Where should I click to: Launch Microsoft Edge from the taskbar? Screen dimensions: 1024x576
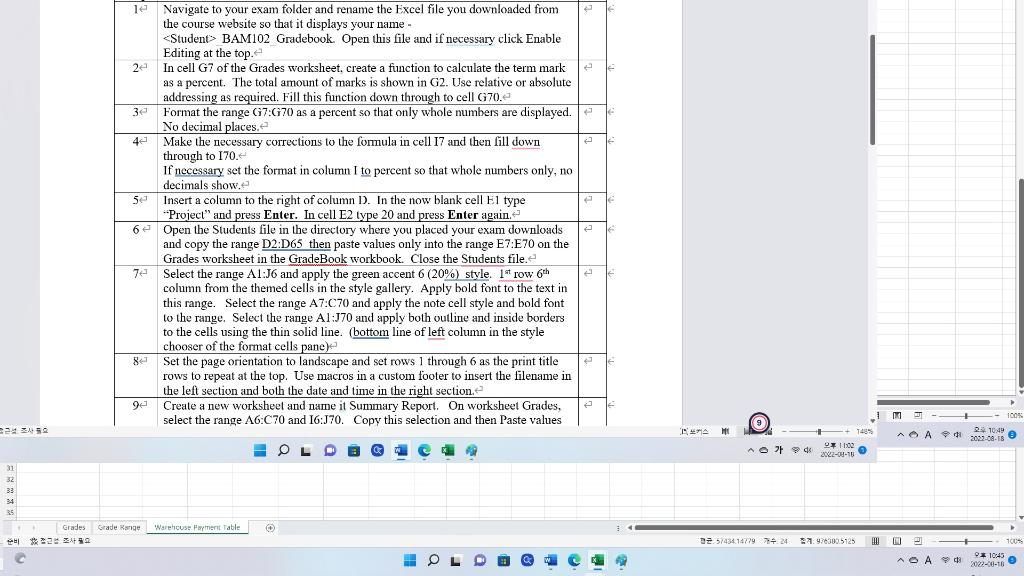pos(573,560)
